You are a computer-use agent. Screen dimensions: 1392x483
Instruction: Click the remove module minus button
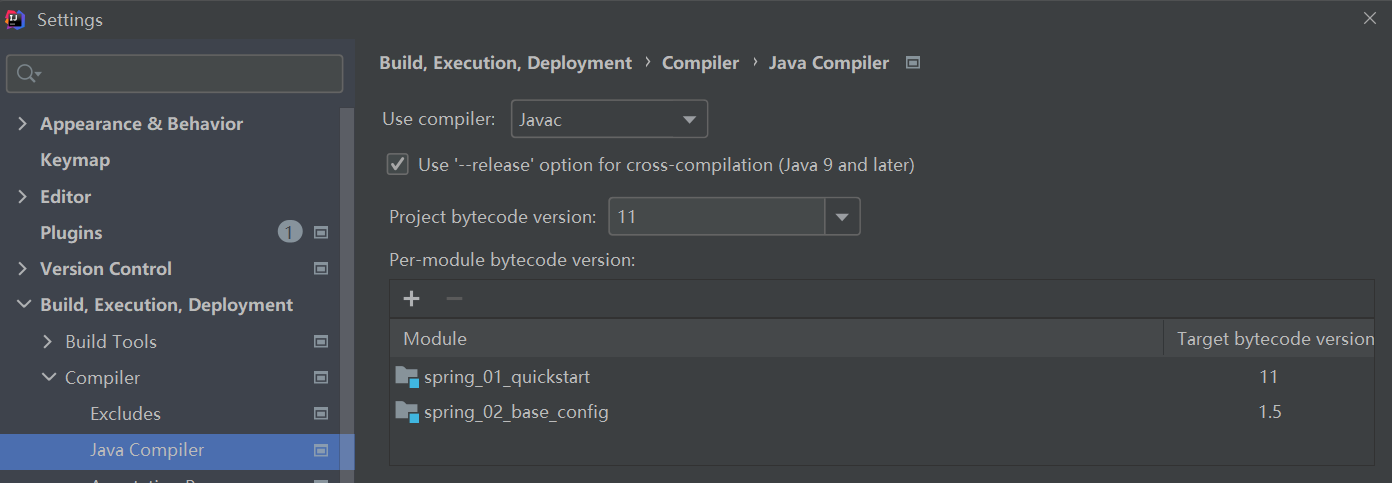click(x=454, y=298)
